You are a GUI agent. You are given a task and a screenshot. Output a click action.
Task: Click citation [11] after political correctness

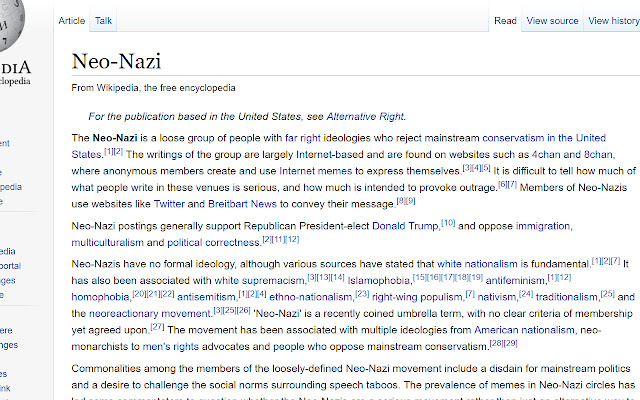279,239
